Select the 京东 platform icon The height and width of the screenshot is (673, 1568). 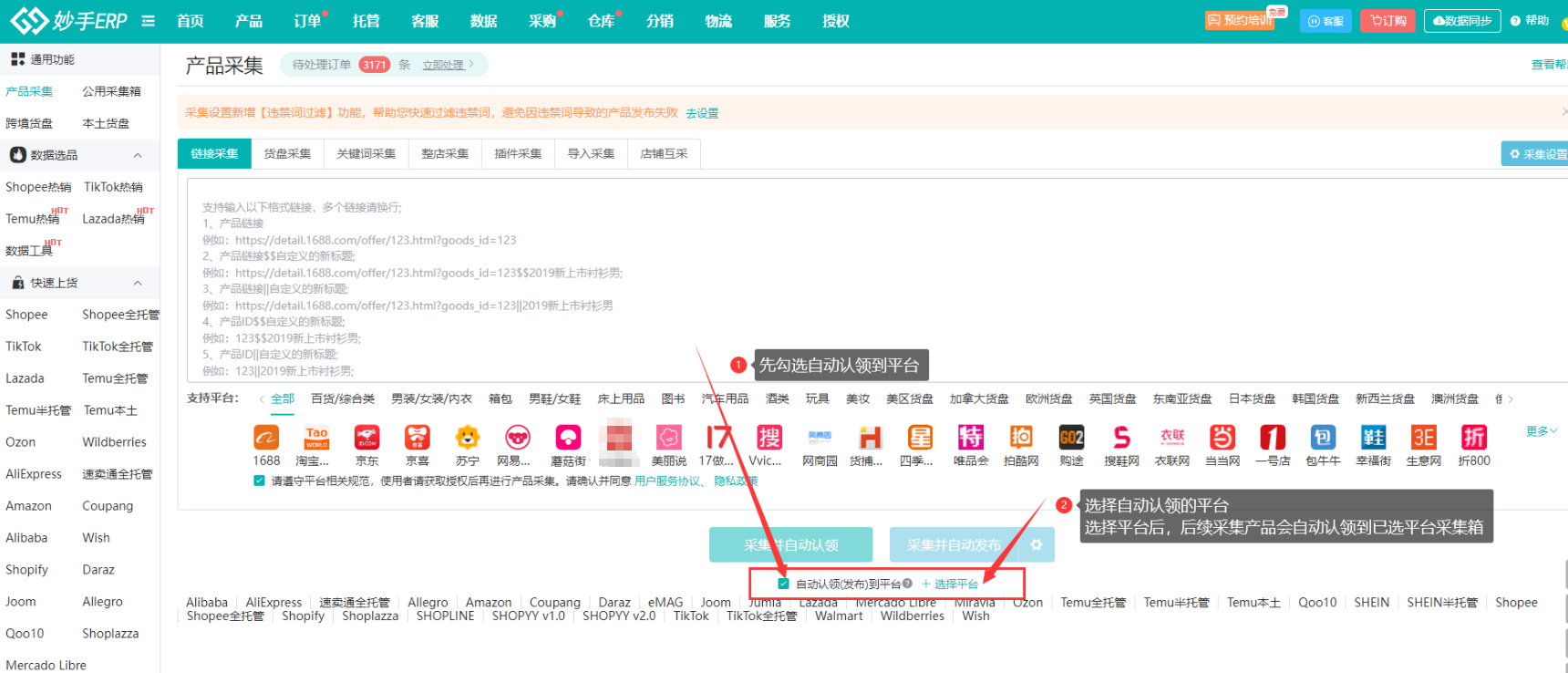[x=367, y=438]
